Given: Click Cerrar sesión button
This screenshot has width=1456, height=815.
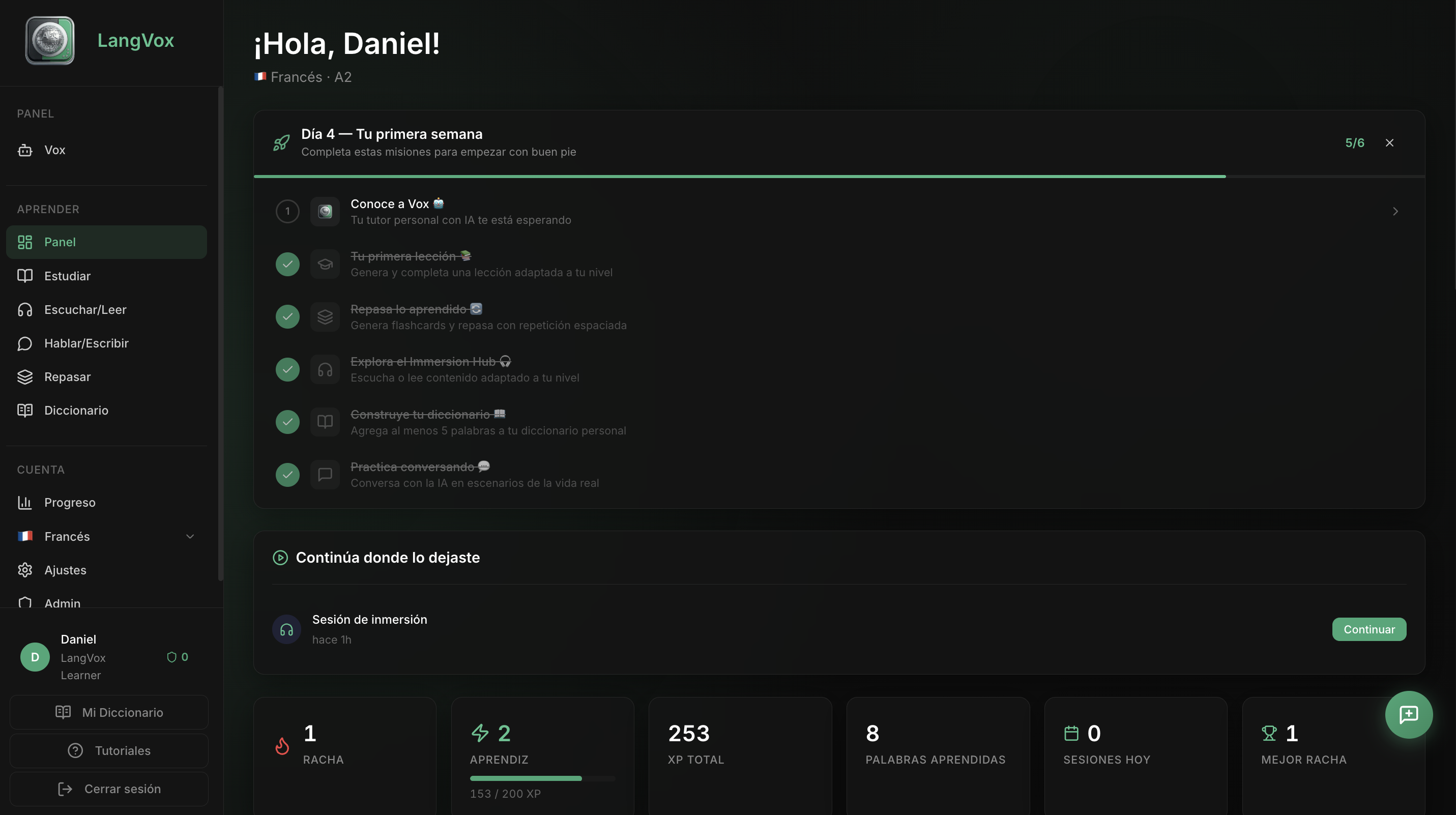Looking at the screenshot, I should click(x=109, y=789).
